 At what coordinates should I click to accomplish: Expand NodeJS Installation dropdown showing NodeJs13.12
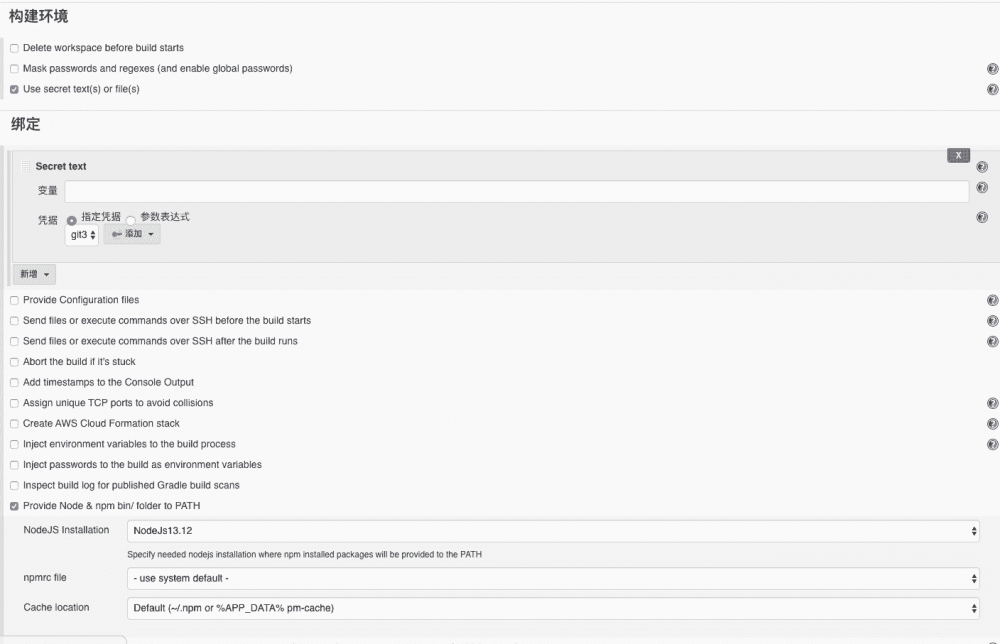click(553, 531)
